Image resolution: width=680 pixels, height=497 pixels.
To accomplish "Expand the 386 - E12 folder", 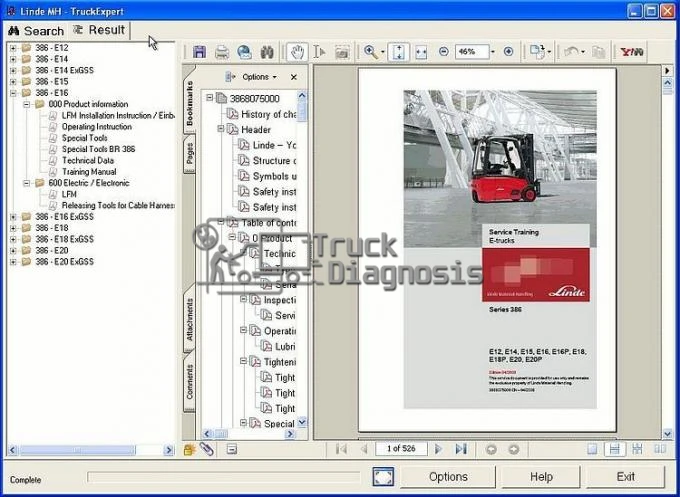I will pyautogui.click(x=13, y=48).
